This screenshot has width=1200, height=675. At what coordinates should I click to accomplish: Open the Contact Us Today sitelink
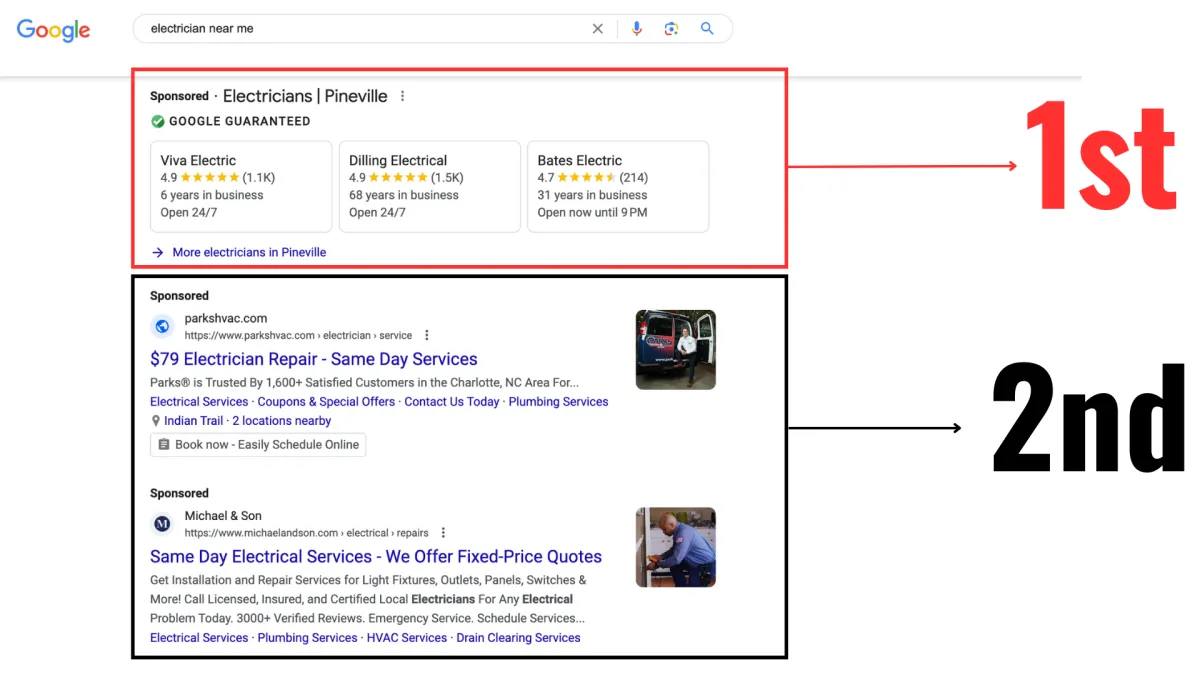tap(451, 402)
